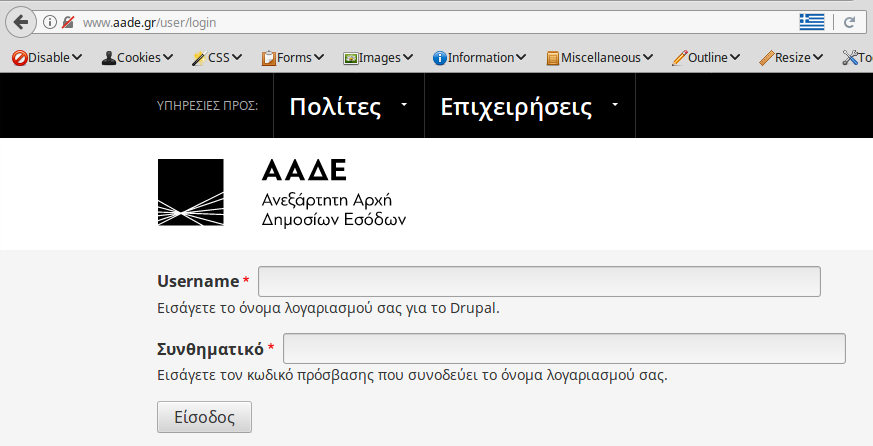
Task: Expand the Miscellaneous dropdown menu
Action: tap(648, 57)
